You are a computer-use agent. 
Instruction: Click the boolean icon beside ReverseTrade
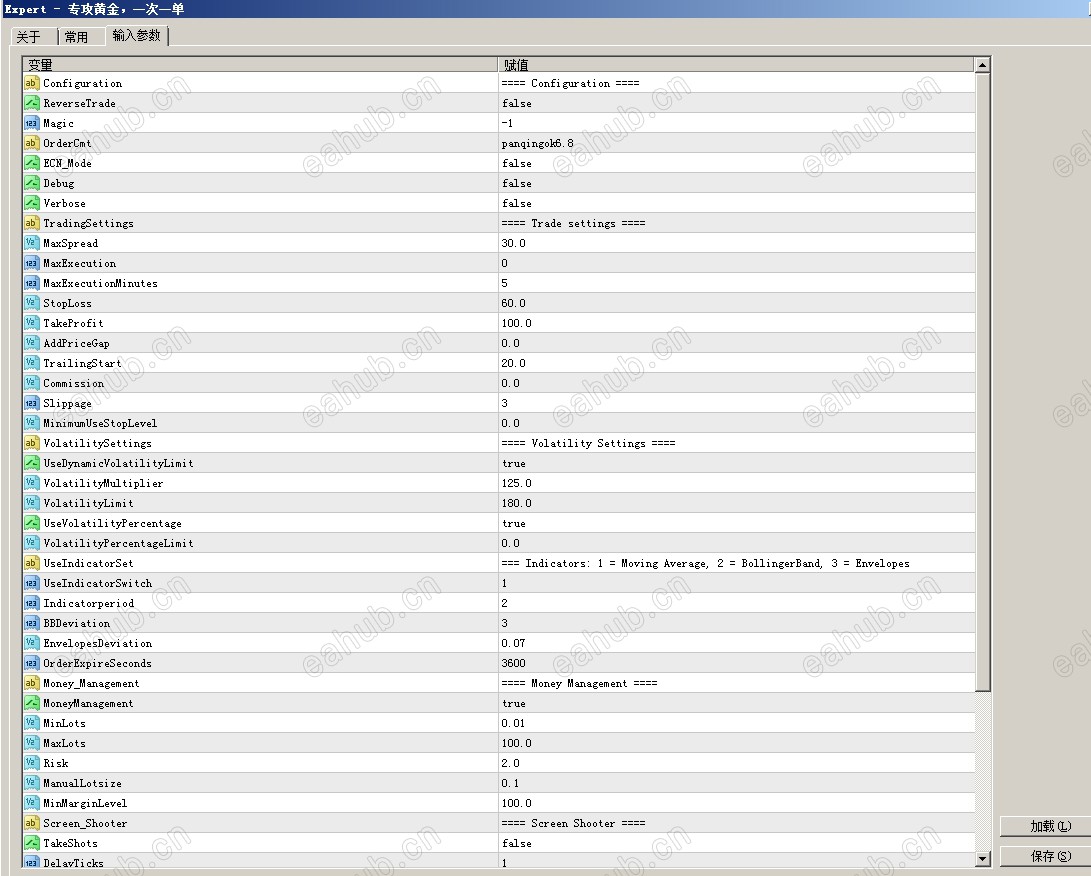click(31, 103)
